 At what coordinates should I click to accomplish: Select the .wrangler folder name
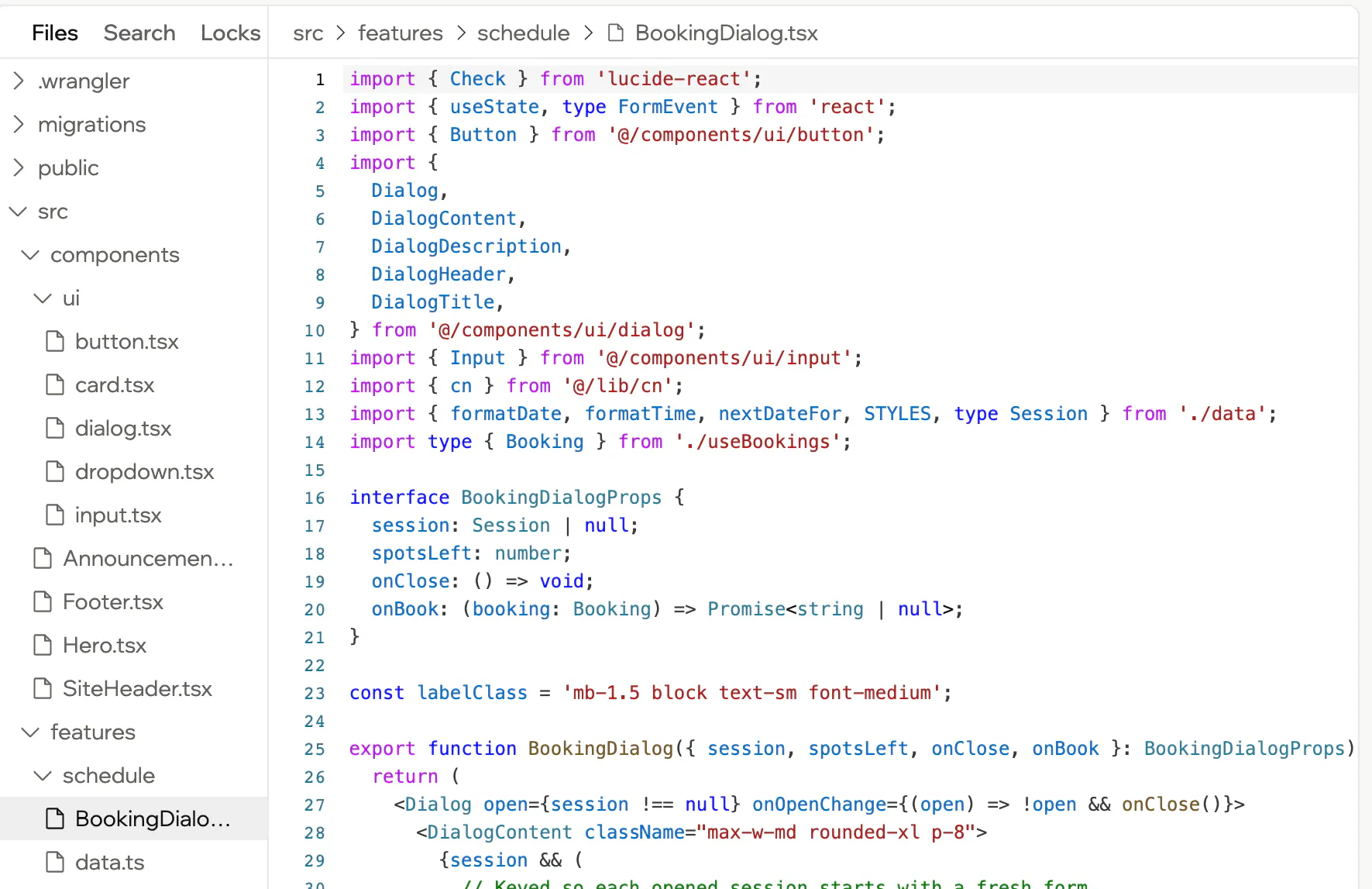[84, 81]
